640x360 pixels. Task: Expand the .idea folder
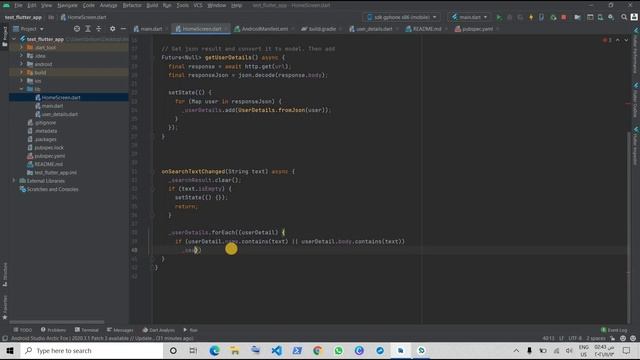tap(22, 56)
